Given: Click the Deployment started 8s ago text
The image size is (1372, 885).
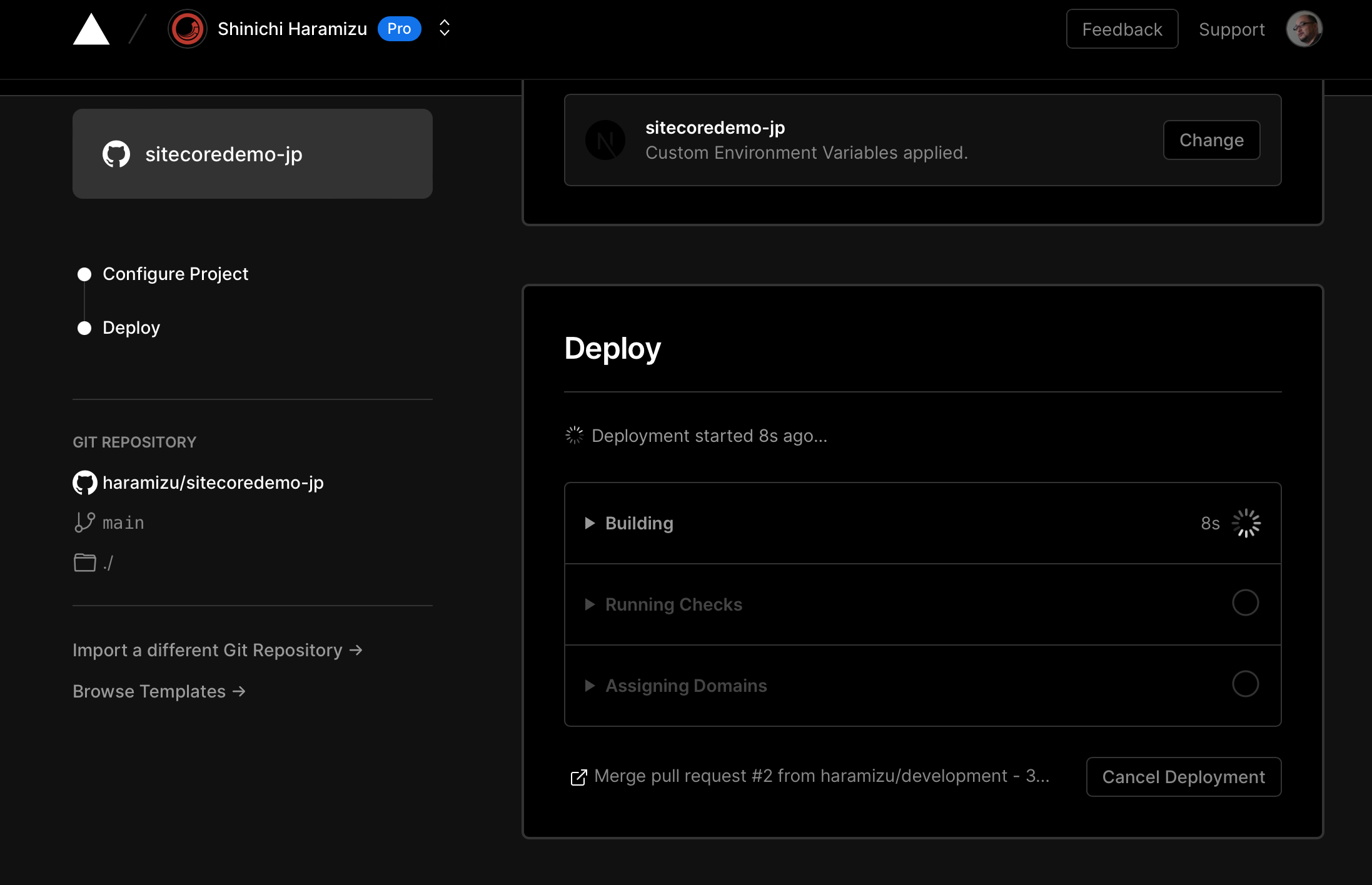Looking at the screenshot, I should point(709,436).
